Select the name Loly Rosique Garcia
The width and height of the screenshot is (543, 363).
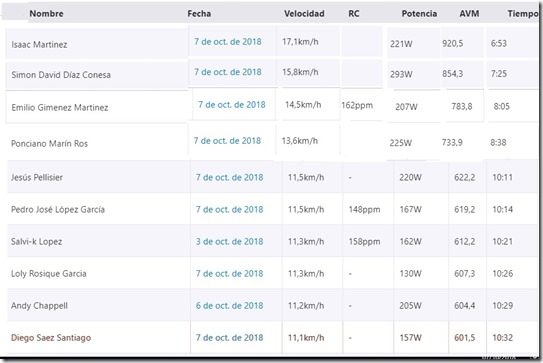point(48,274)
